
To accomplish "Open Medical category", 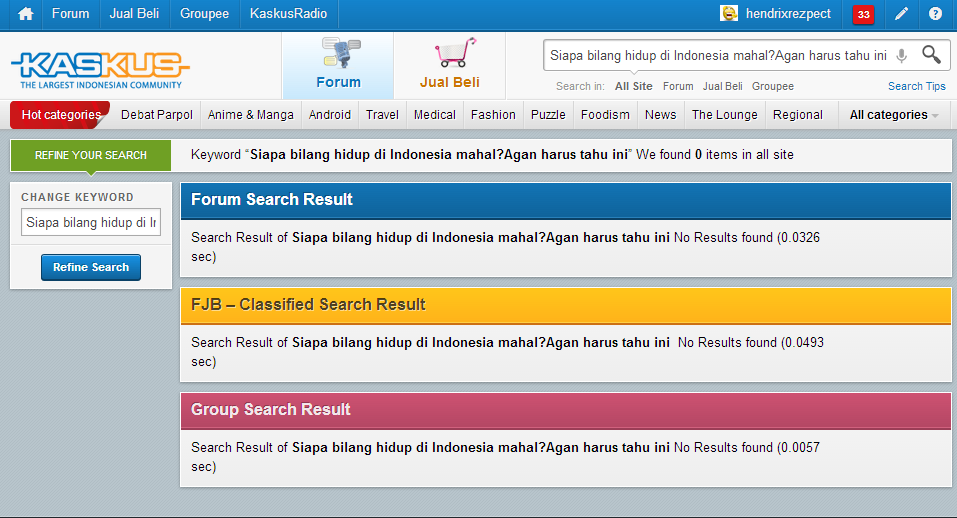I will (x=435, y=115).
